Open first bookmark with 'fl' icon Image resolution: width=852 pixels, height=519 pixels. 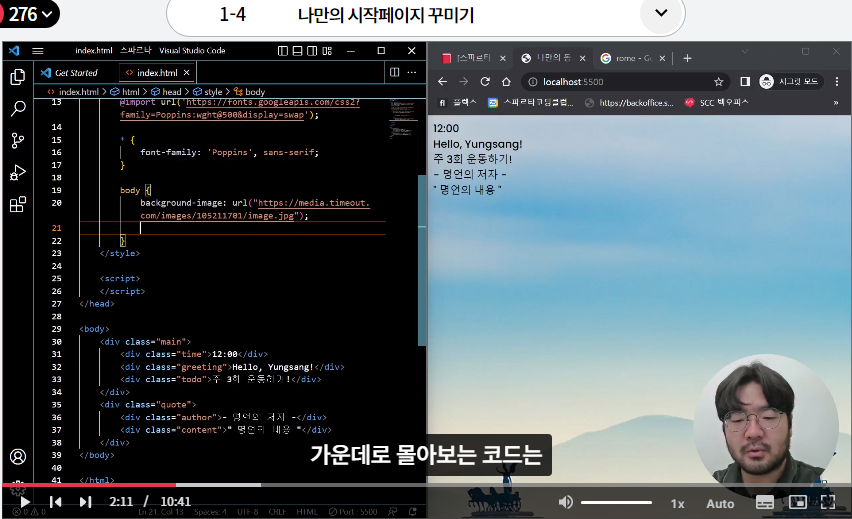(x=457, y=103)
